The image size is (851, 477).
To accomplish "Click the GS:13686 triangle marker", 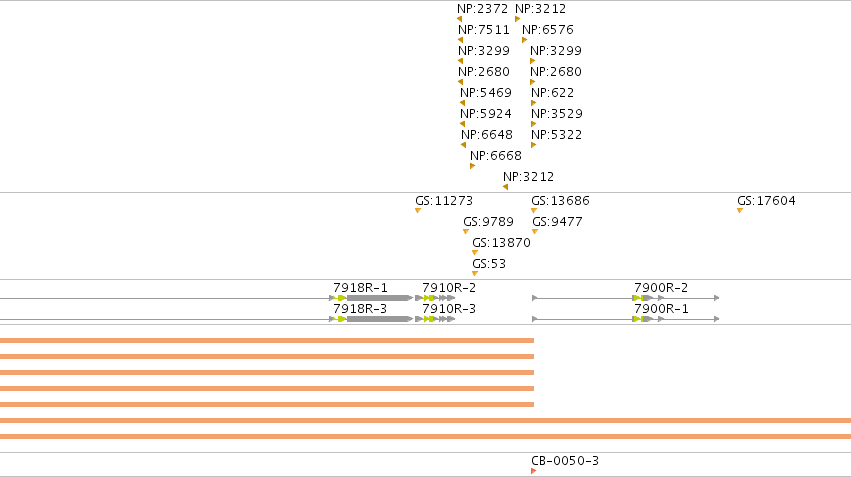I will [x=534, y=211].
